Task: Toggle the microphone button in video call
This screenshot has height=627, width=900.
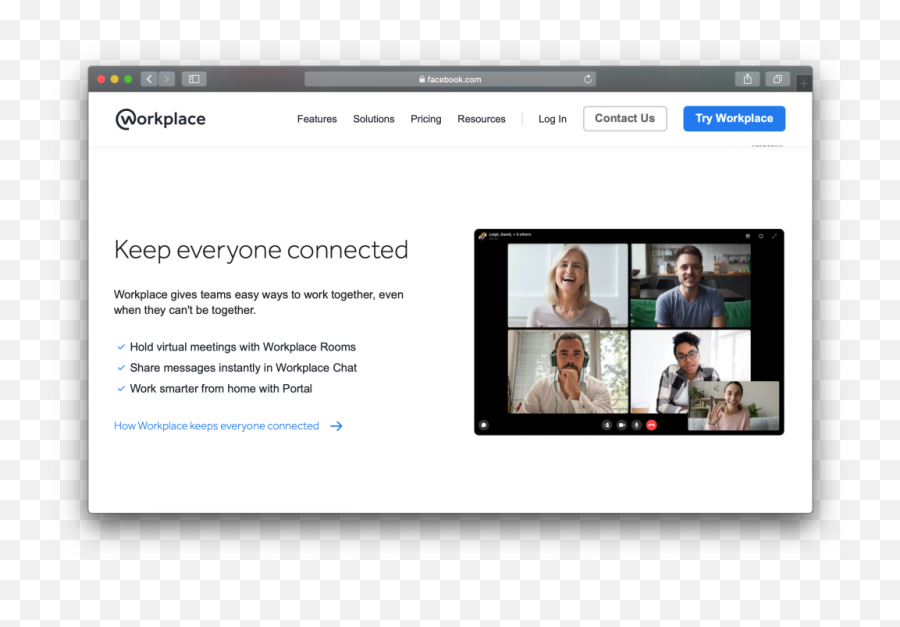Action: tap(637, 425)
